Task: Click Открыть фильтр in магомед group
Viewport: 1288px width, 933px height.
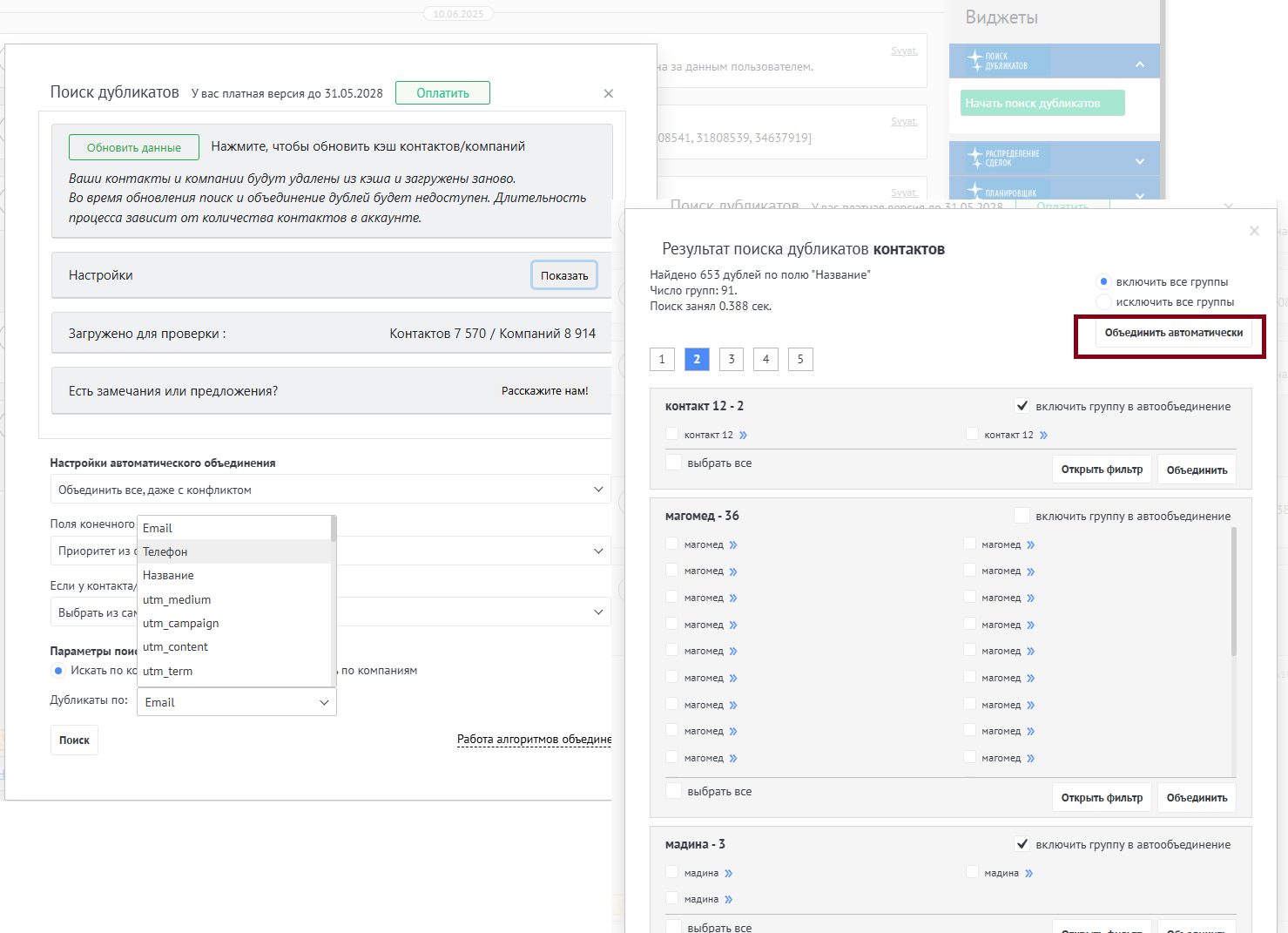Action: [x=1102, y=797]
